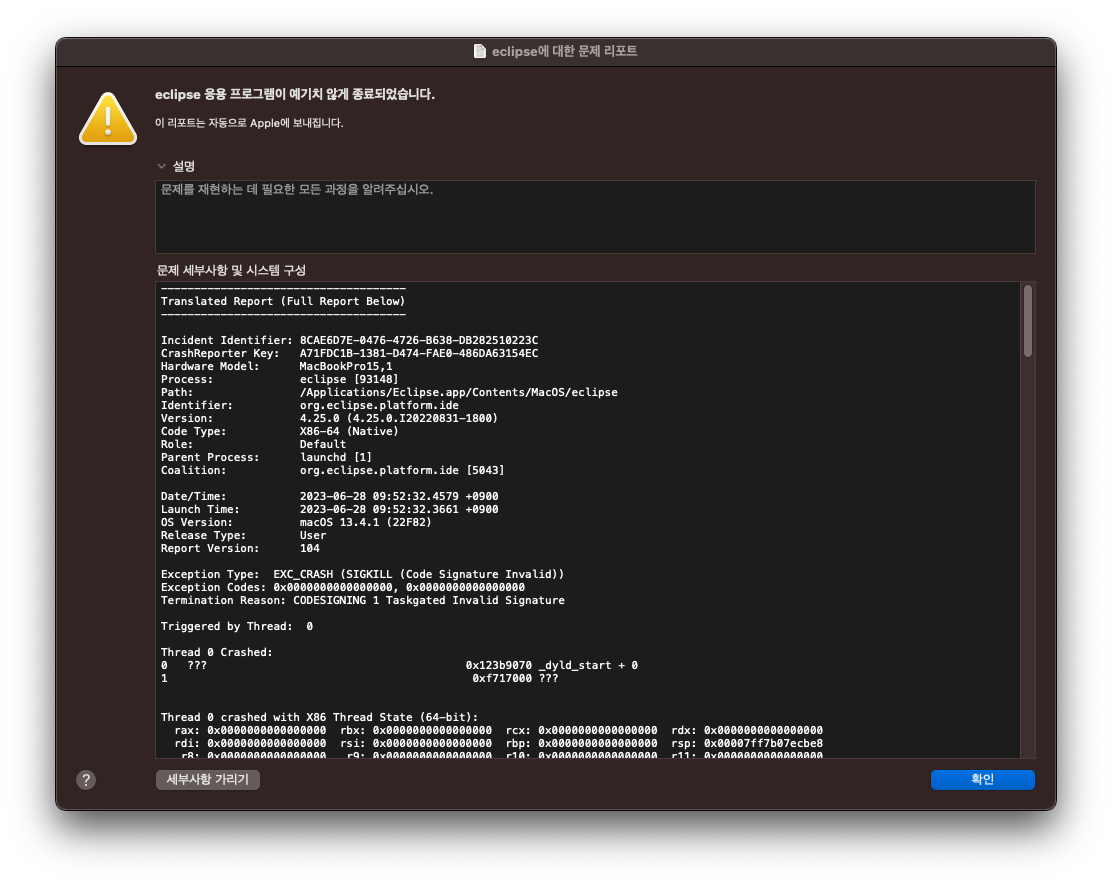Click the Launch Time 09:52:32.3661 line
Viewport: 1112px width, 884px height.
point(330,509)
